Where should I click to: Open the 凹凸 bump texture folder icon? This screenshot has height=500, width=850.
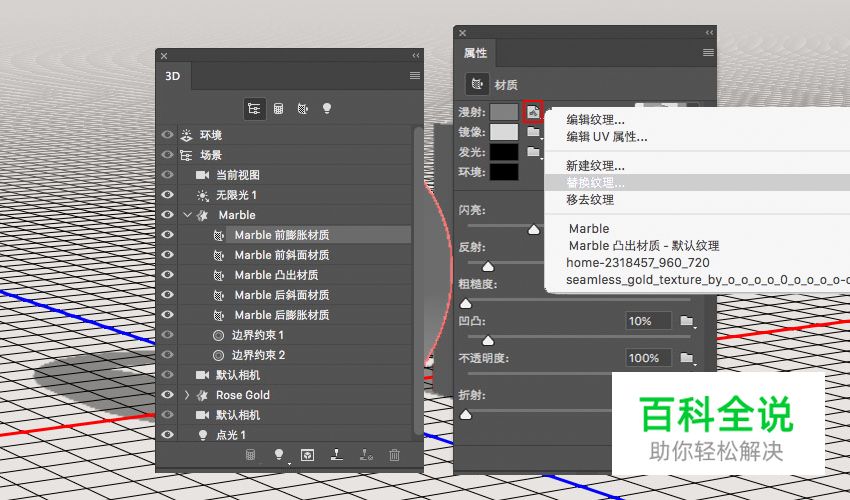[687, 321]
